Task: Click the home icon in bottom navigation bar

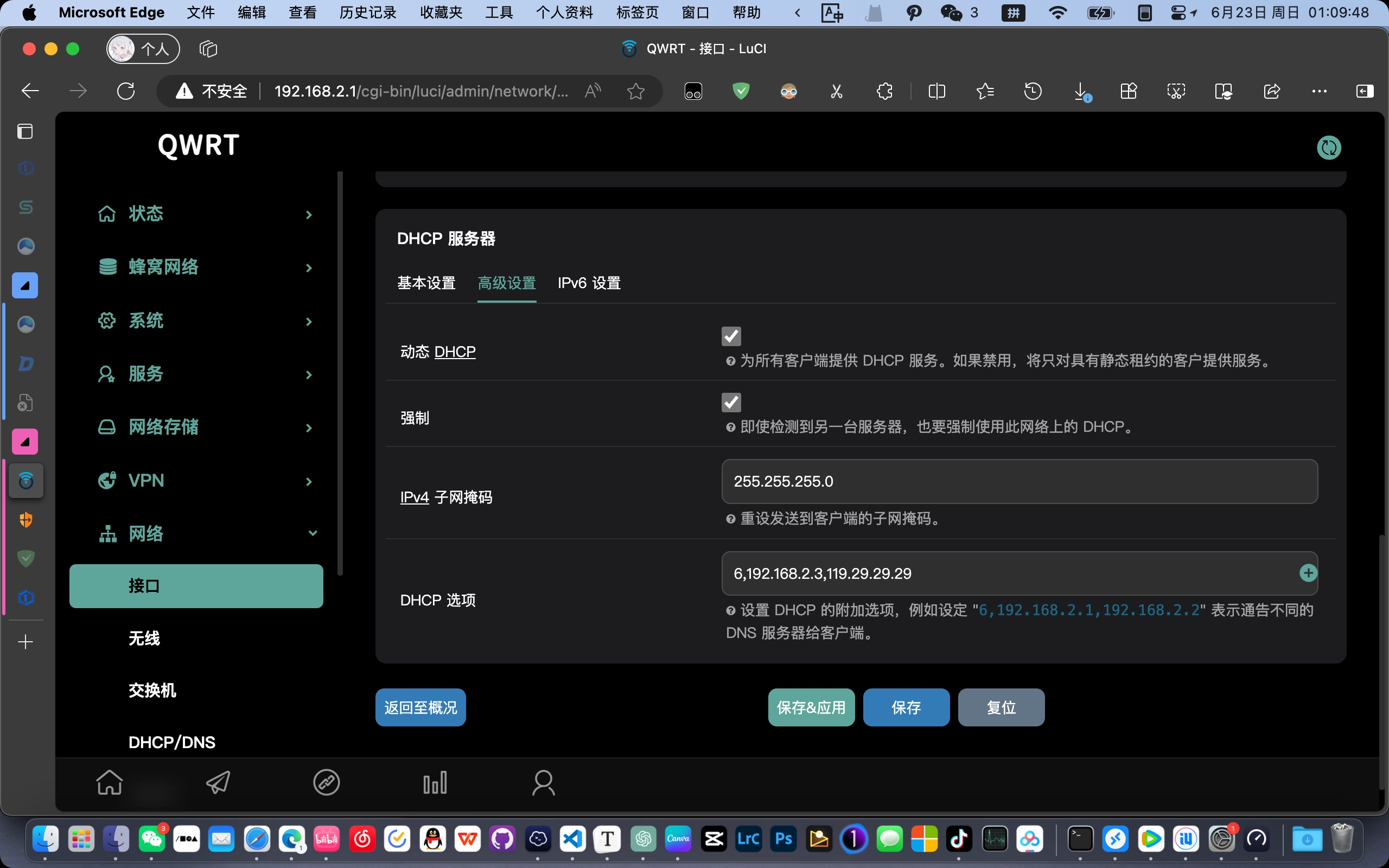Action: coord(109,782)
